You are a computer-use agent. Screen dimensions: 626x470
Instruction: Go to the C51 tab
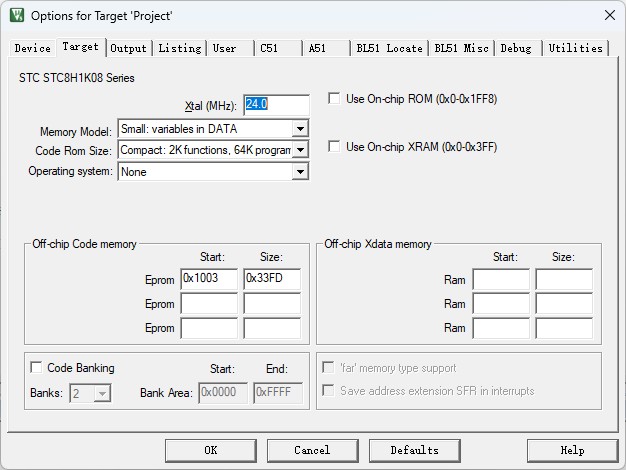[269, 48]
